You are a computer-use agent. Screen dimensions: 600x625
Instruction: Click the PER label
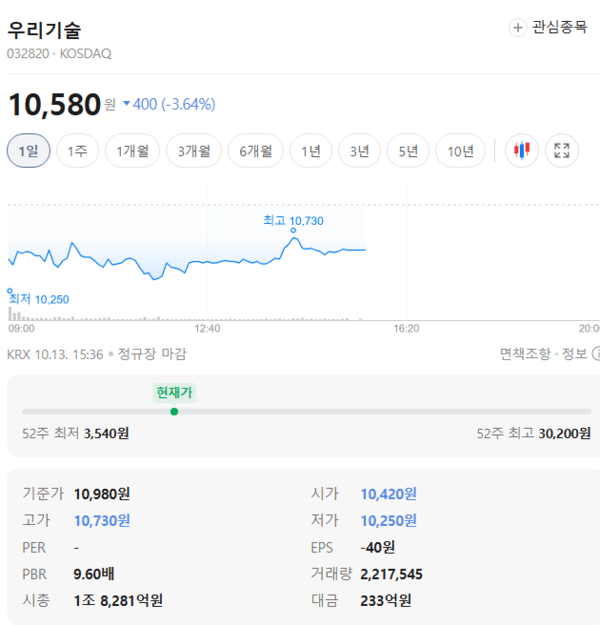[x=34, y=547]
